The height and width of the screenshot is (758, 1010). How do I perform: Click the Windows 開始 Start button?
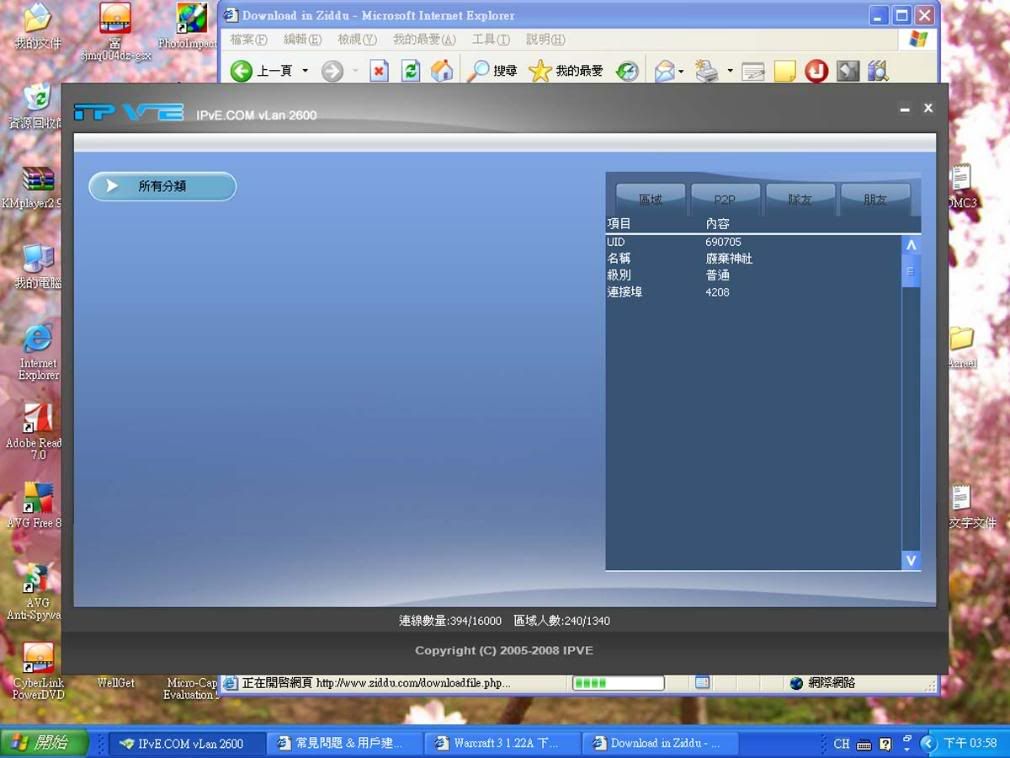pyautogui.click(x=43, y=743)
